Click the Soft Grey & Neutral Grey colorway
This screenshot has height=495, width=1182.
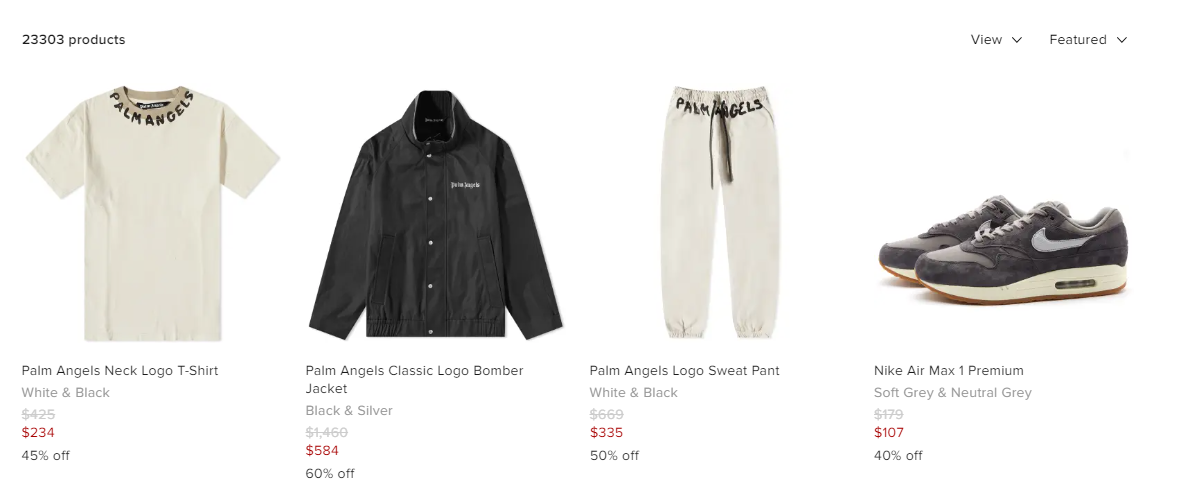coord(953,393)
